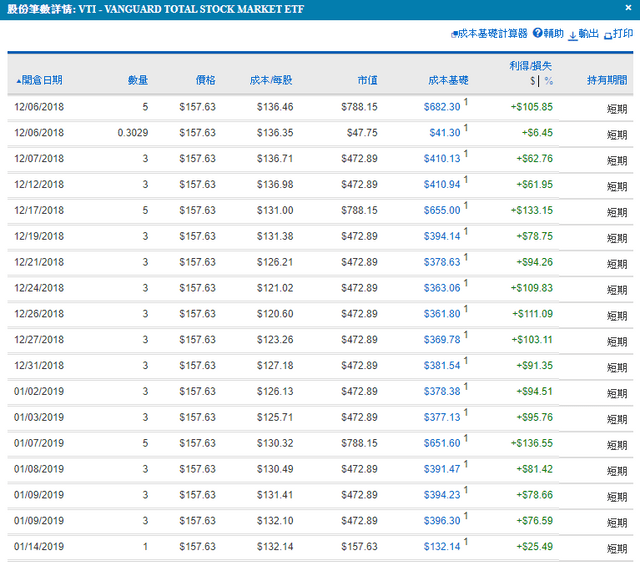The width and height of the screenshot is (640, 562).
Task: Sort by 價格 column header
Action: [205, 80]
